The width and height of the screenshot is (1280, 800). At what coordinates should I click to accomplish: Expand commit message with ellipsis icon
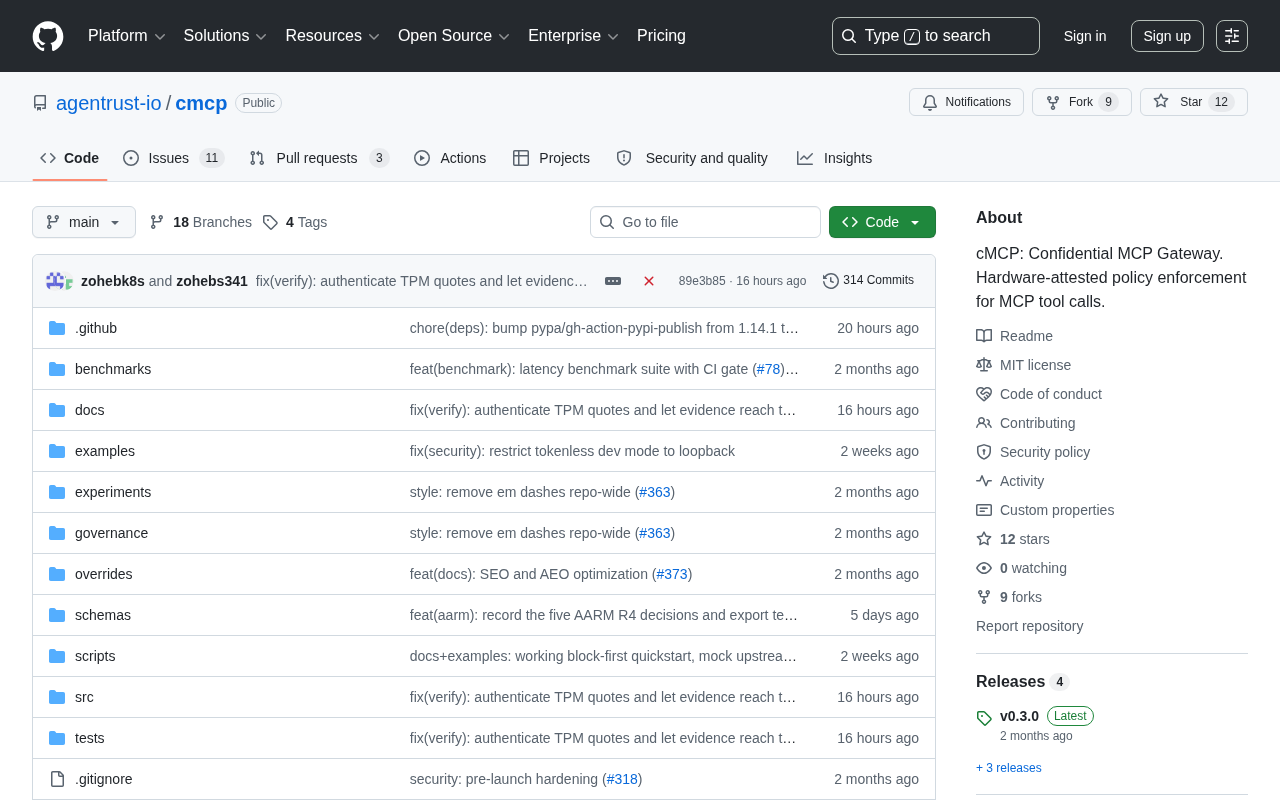(613, 281)
